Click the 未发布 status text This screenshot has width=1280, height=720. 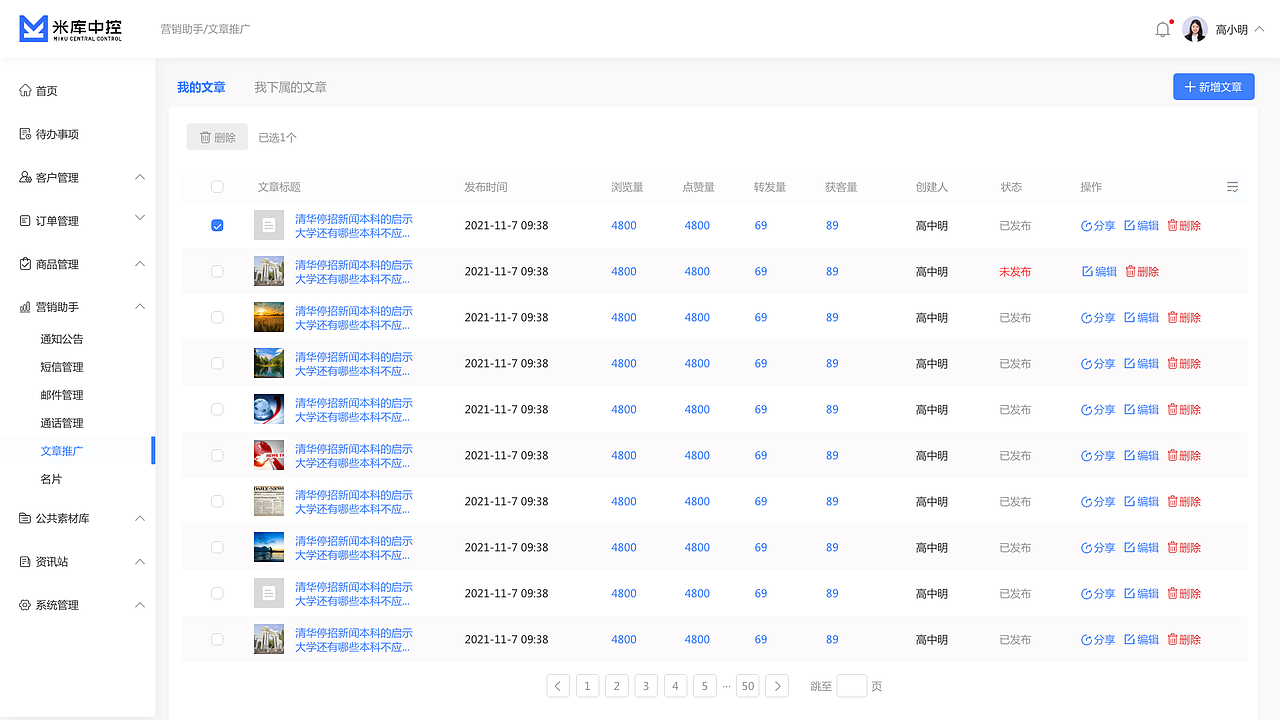coord(1015,272)
